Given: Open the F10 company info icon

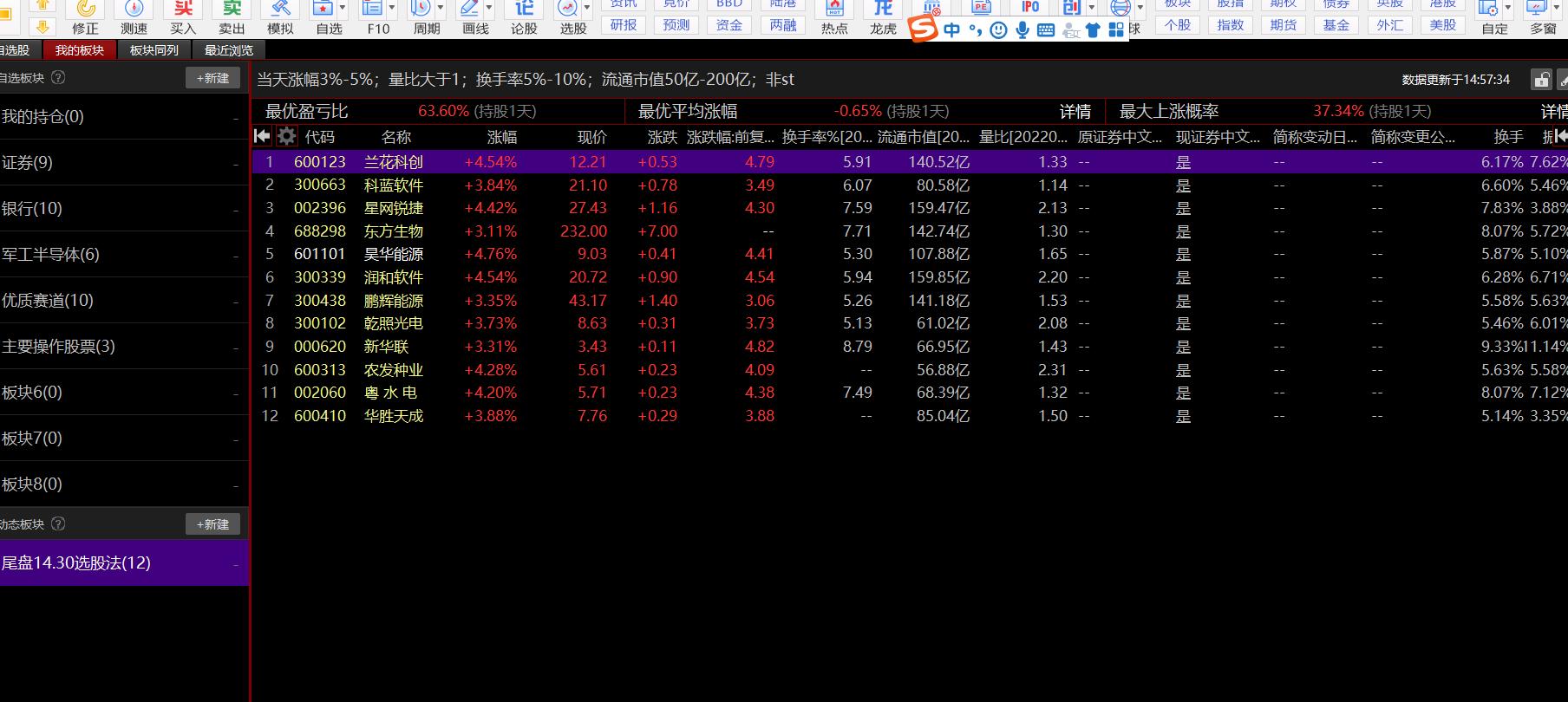Looking at the screenshot, I should tap(372, 10).
